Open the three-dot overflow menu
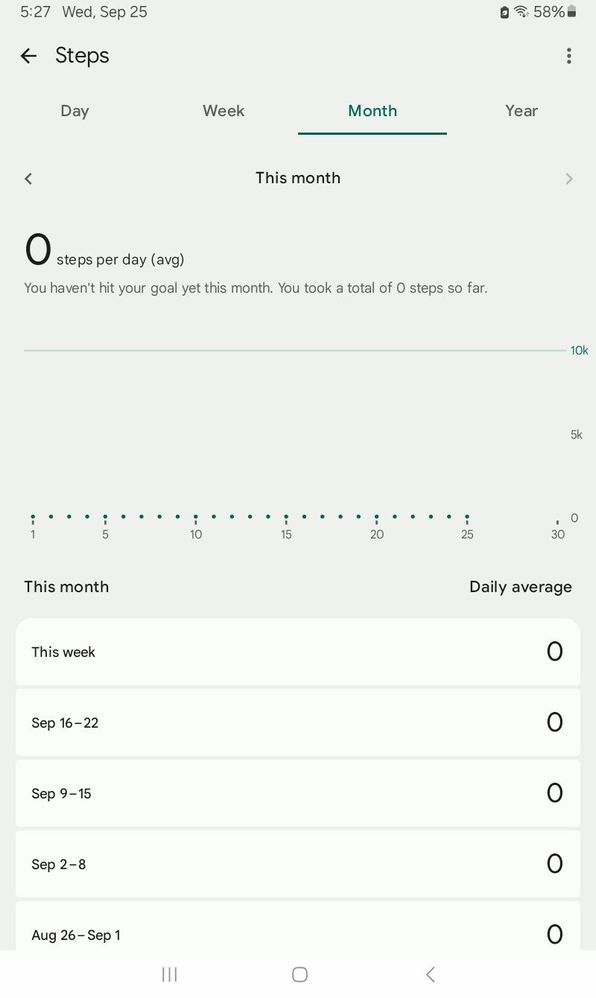Viewport: 596px width, 998px height. pos(569,56)
